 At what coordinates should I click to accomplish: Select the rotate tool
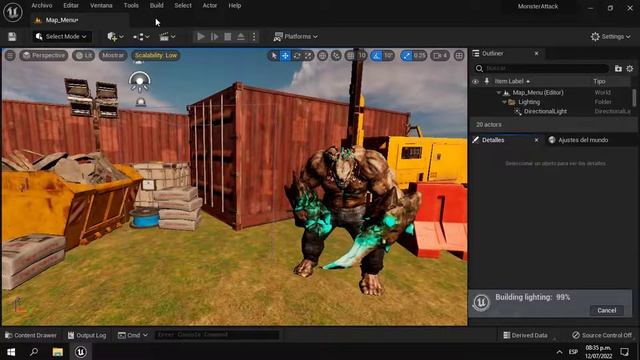click(x=297, y=56)
